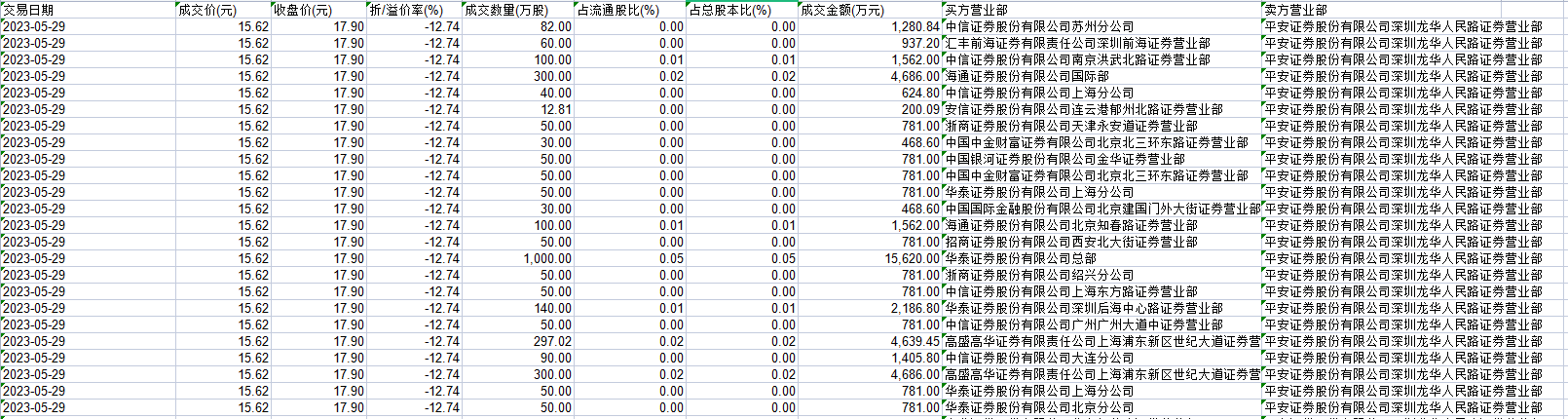1568x419 pixels.
Task: Click -12.74 in the 绍兴分公司 row
Action: click(414, 276)
